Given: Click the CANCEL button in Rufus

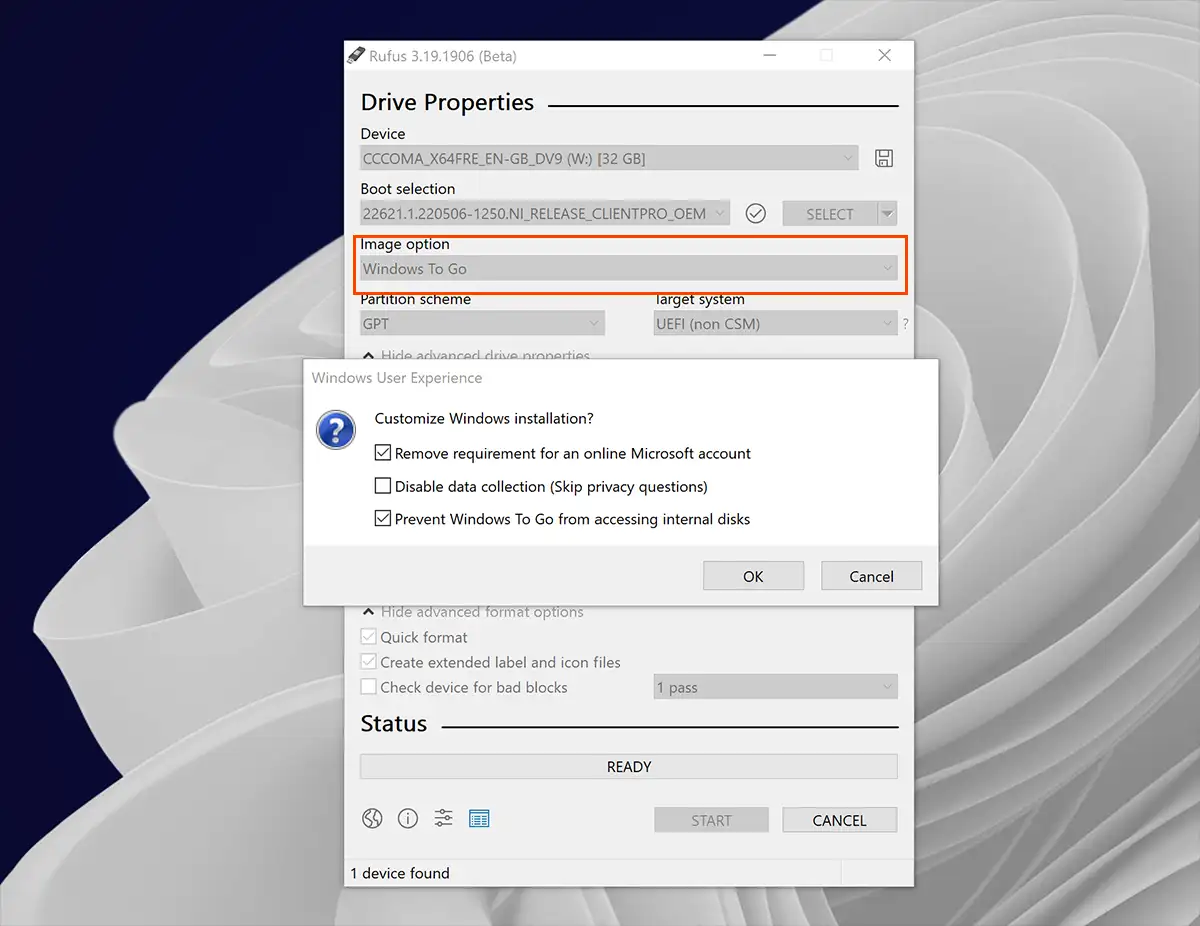Looking at the screenshot, I should (x=839, y=820).
